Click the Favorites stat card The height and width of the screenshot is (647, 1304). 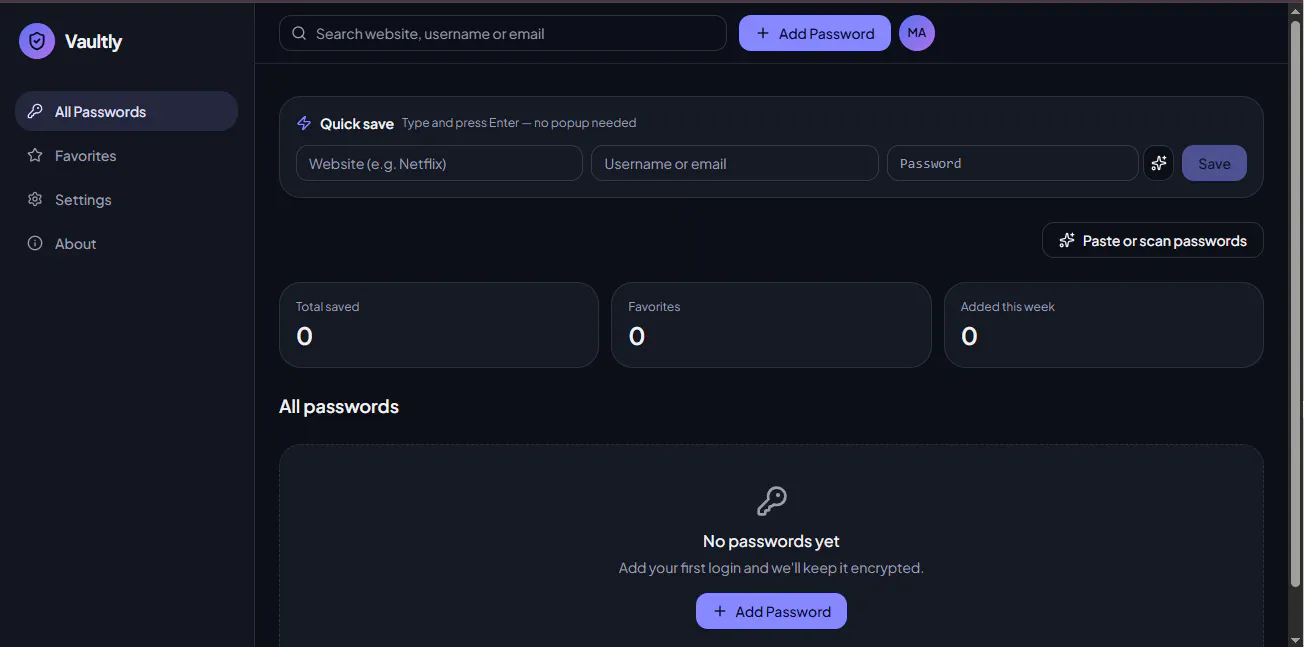[x=771, y=325]
